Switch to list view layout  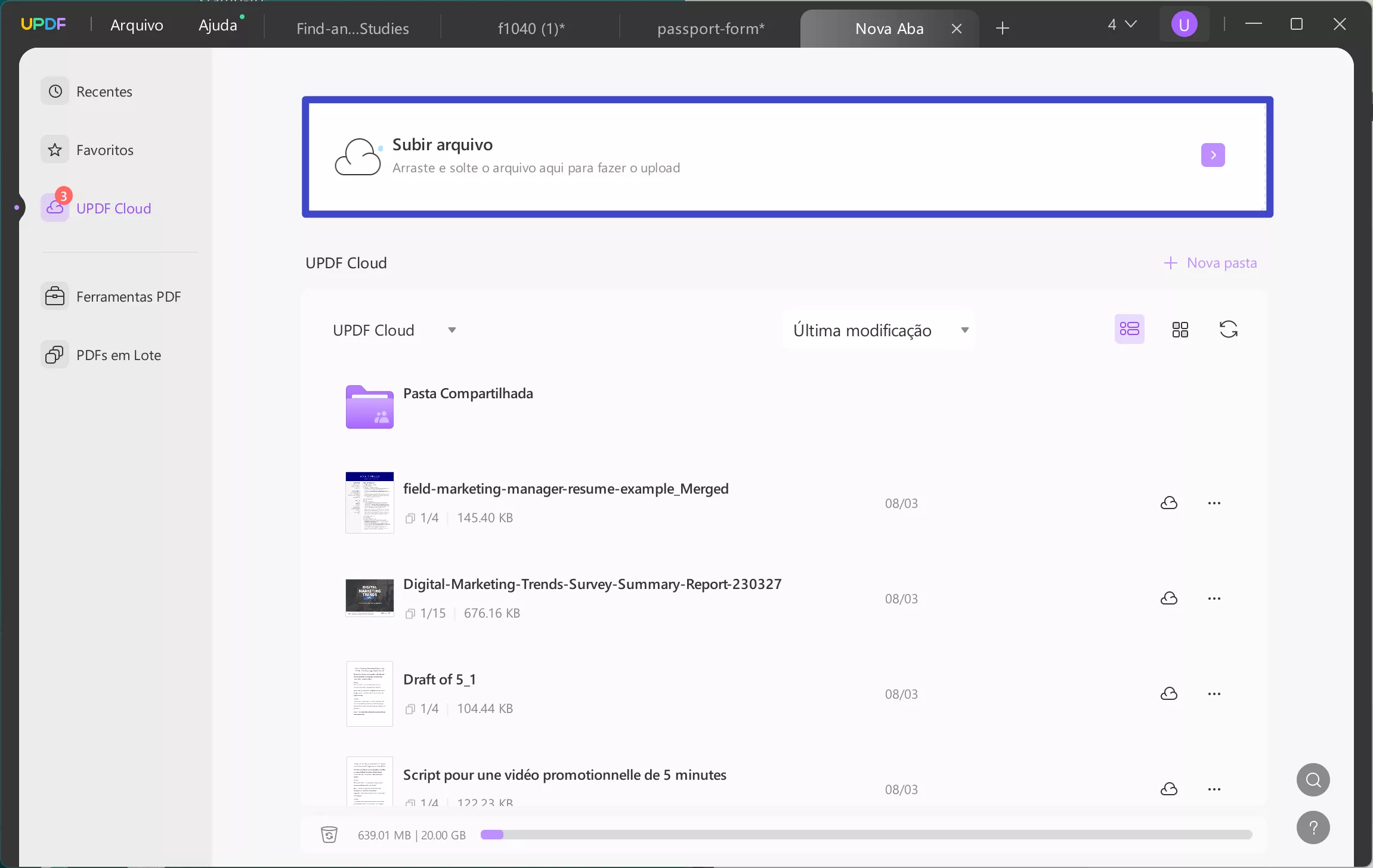pos(1129,329)
